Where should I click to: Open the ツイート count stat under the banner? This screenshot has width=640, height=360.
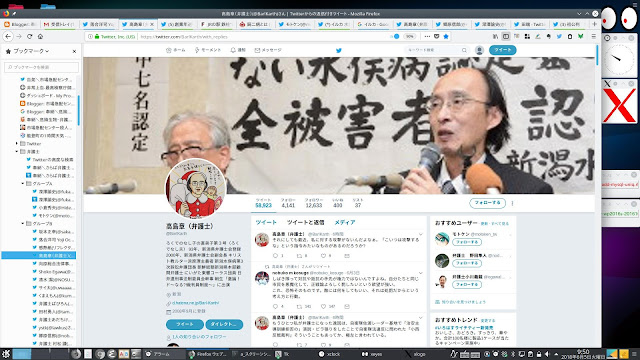coord(263,203)
